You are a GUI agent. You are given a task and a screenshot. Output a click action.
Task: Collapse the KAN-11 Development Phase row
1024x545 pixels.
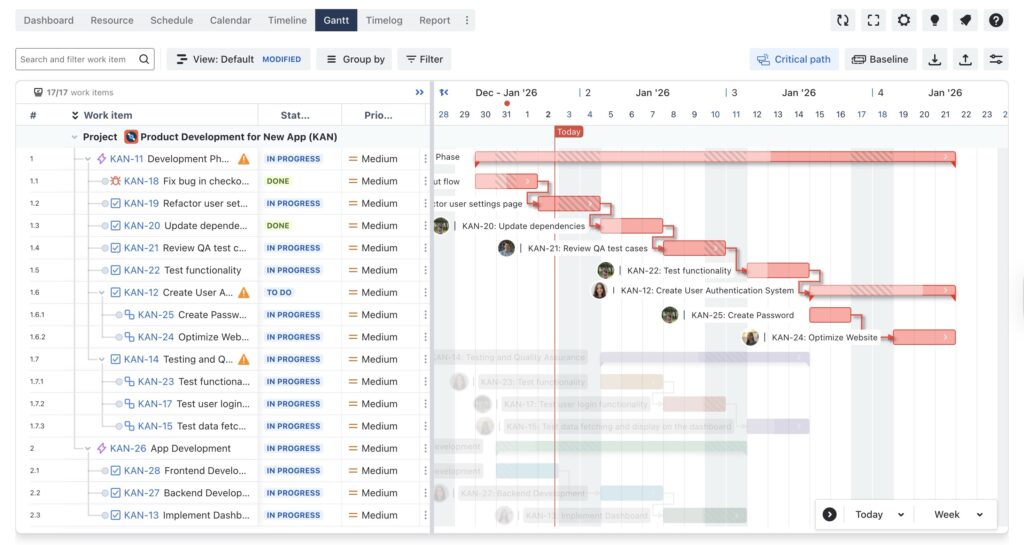pos(88,159)
